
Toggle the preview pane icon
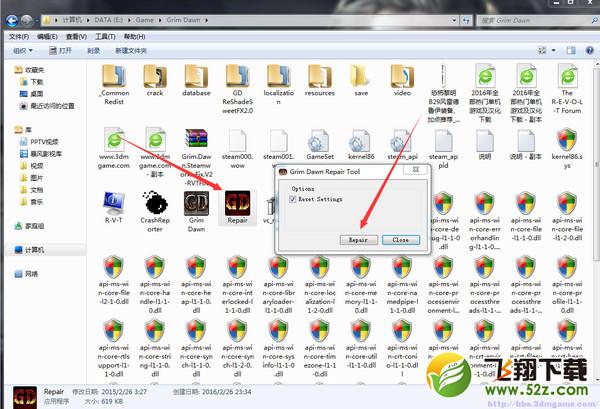(571, 50)
